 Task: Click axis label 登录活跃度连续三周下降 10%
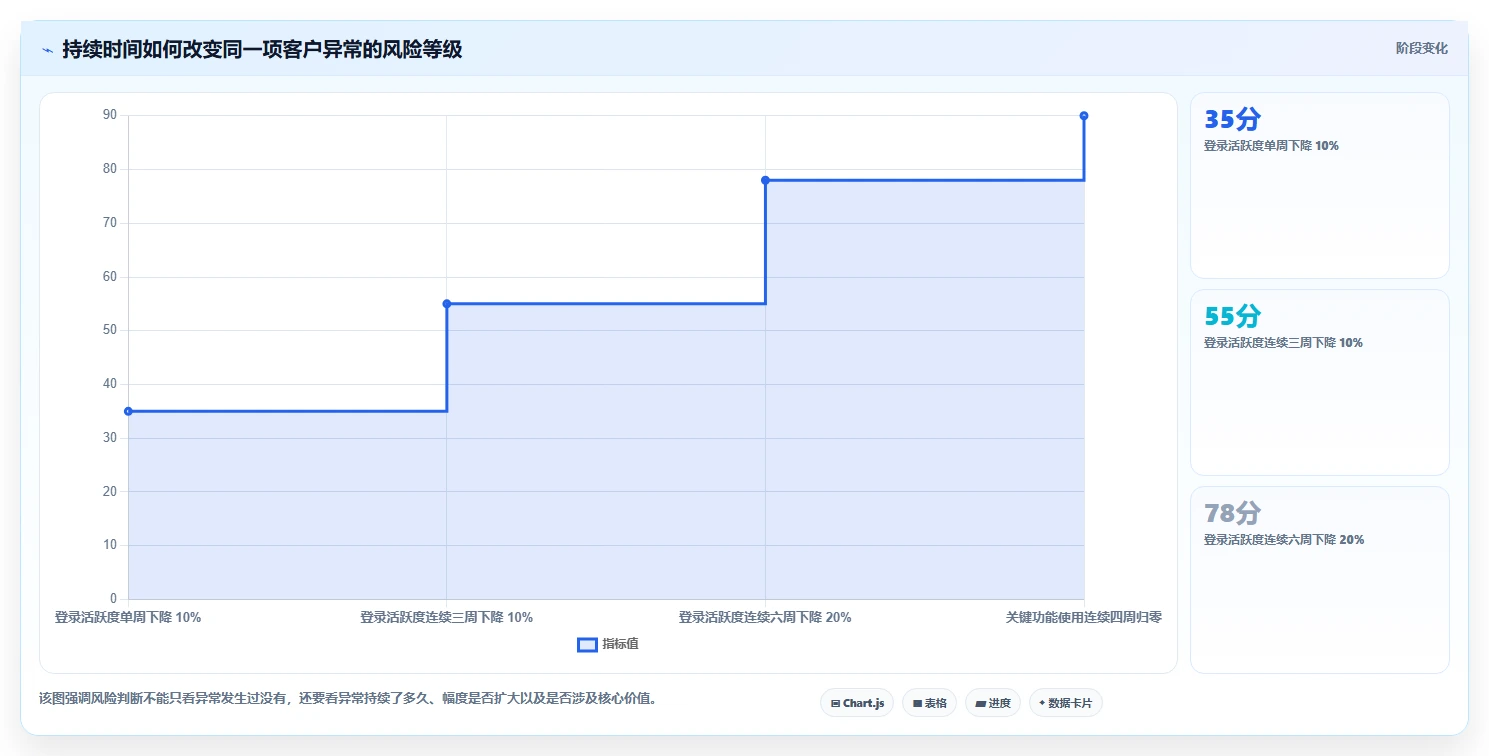click(447, 618)
